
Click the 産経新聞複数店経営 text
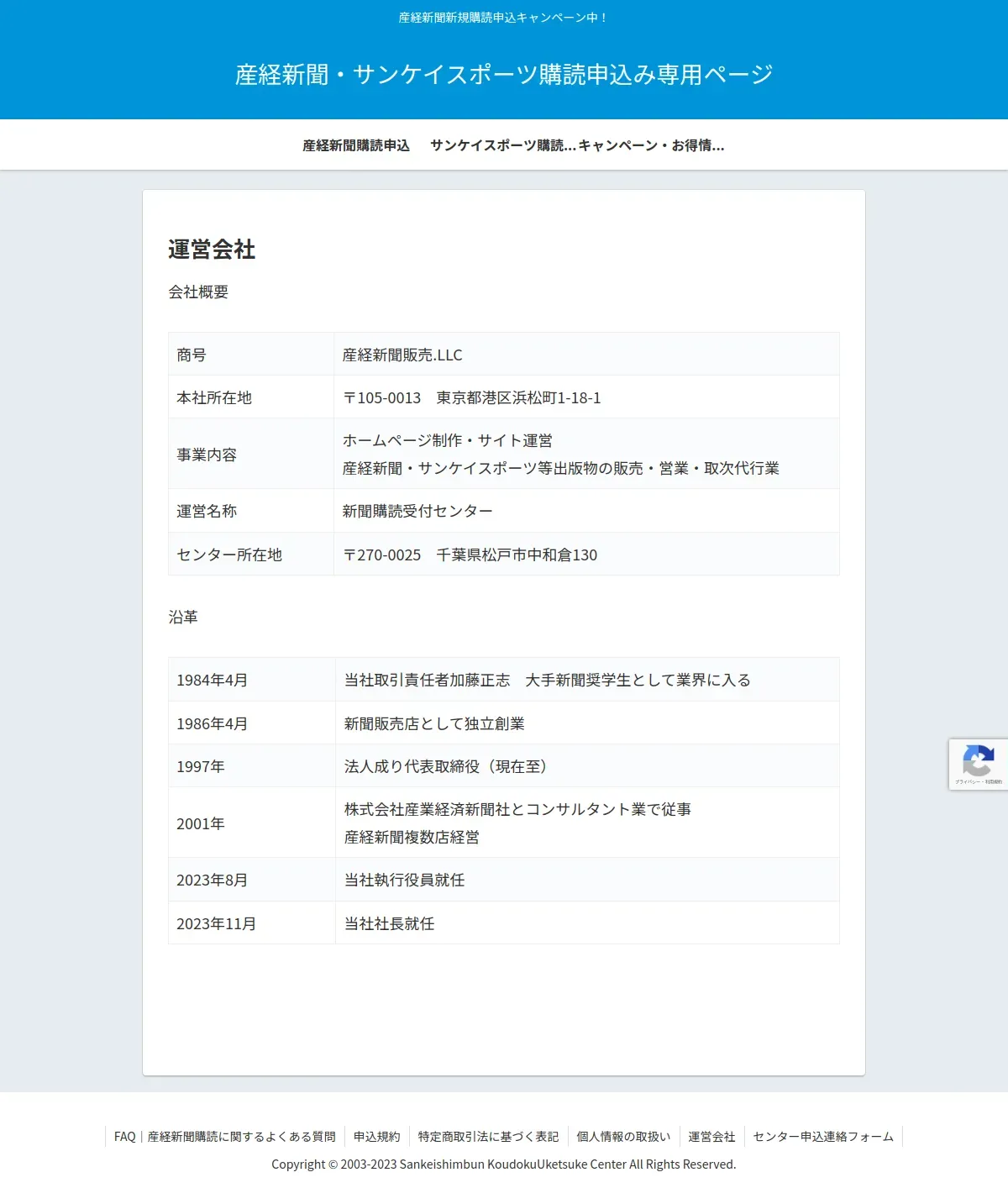click(412, 838)
